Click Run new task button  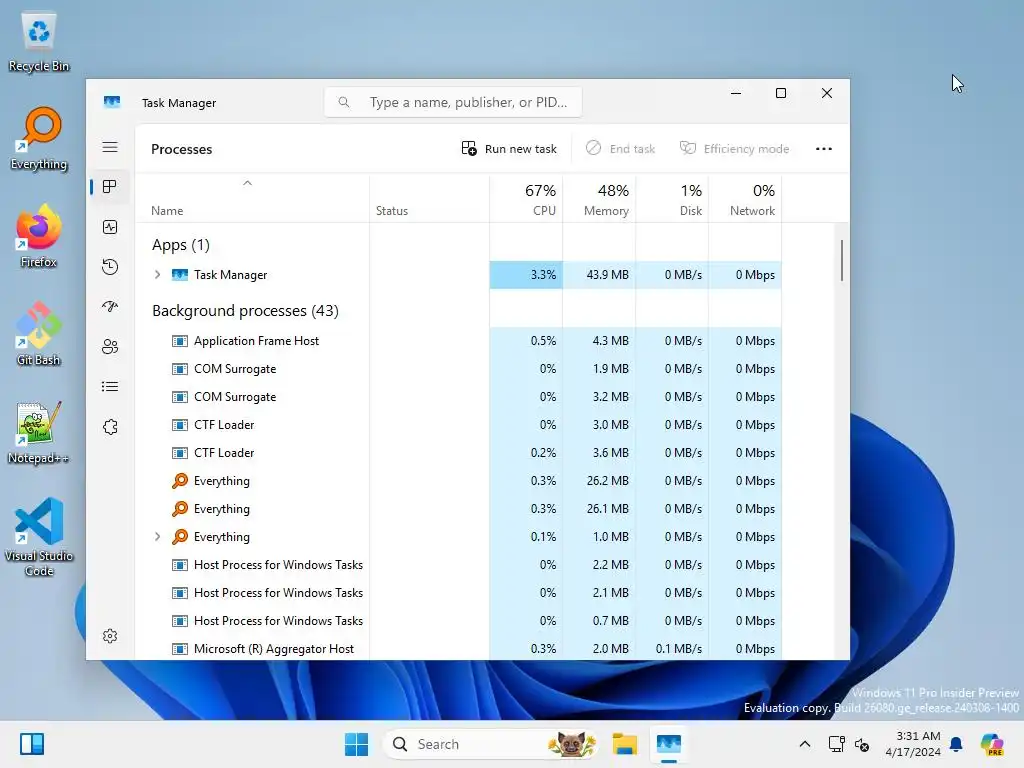tap(509, 149)
